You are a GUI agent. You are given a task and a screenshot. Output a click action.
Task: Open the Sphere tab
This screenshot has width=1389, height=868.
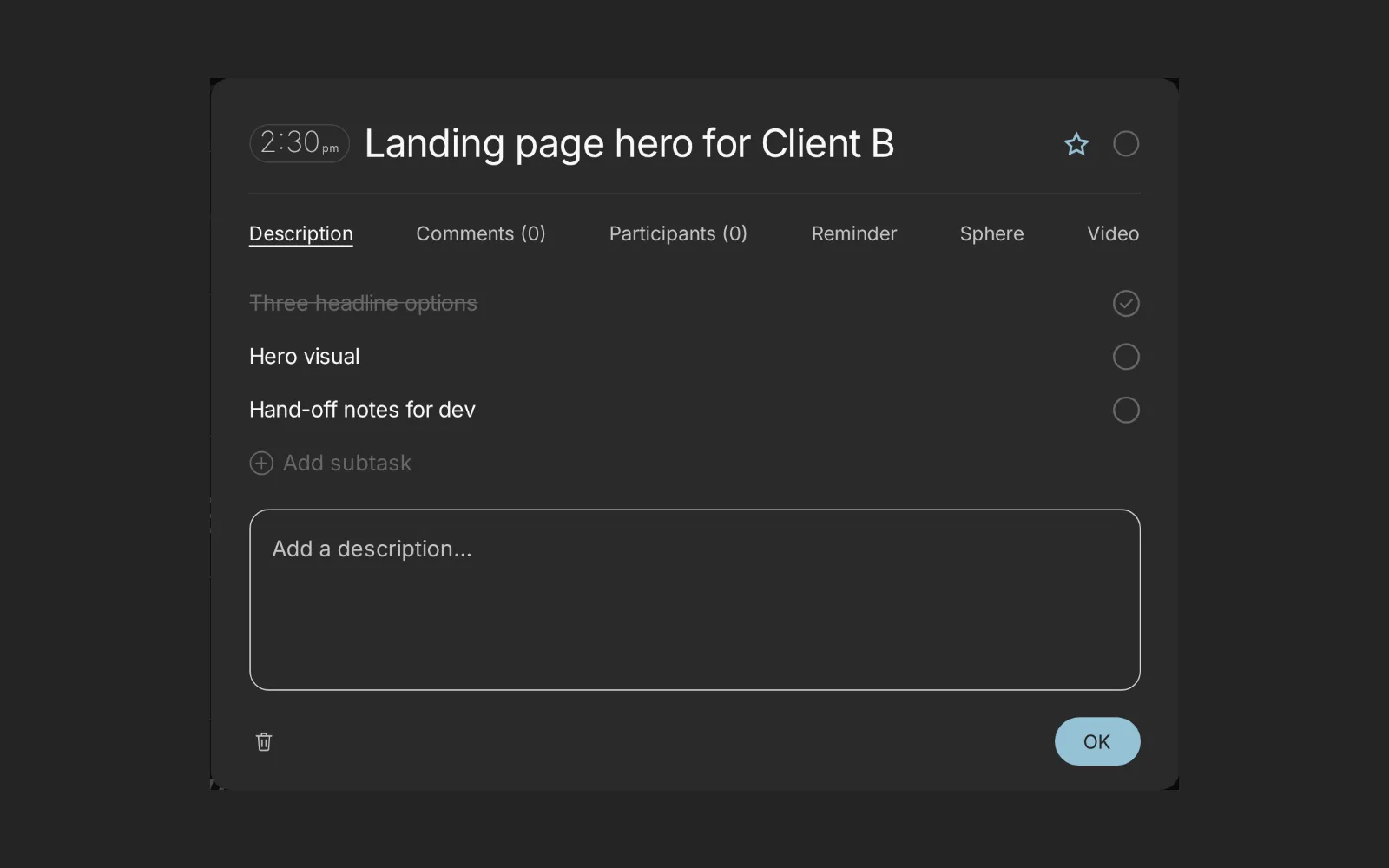click(x=991, y=233)
